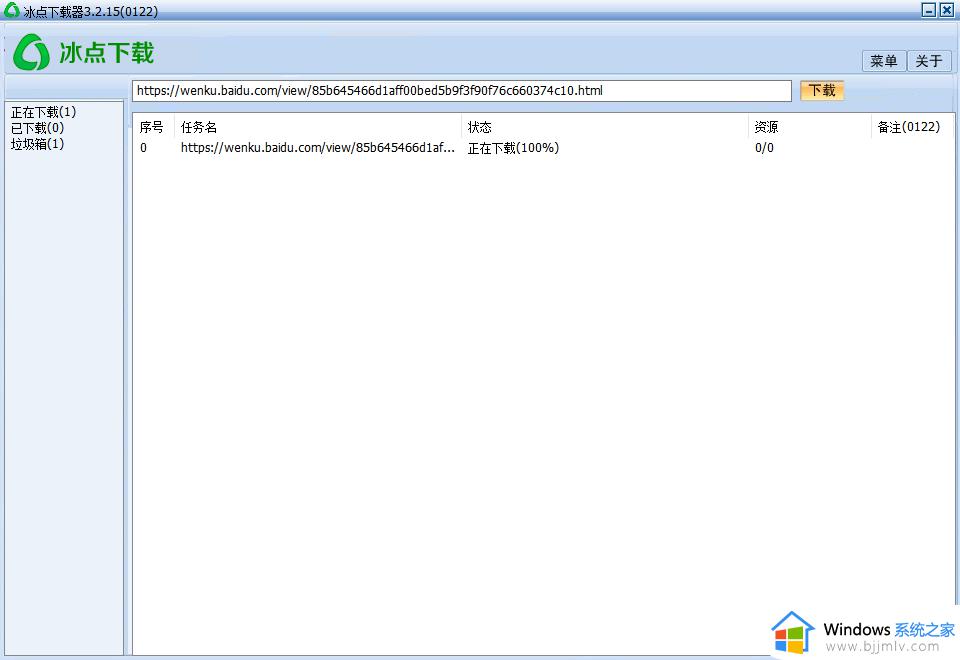Click the row number 0 cell

pos(143,148)
